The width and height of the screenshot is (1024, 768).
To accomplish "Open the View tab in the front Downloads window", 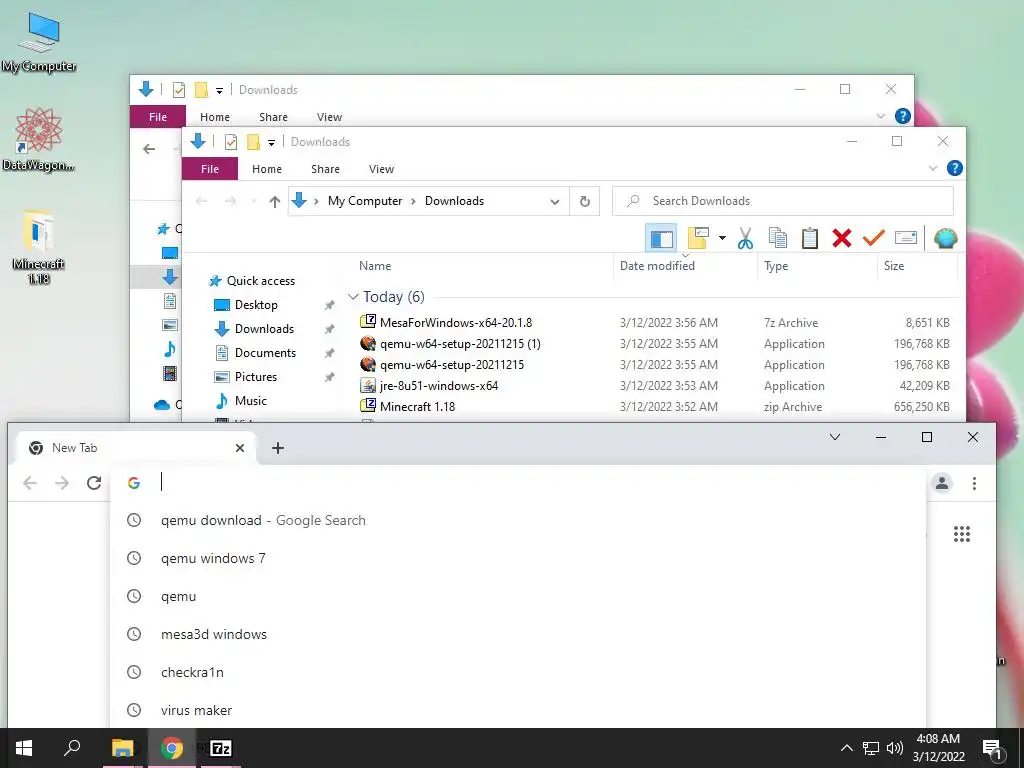I will coord(381,168).
